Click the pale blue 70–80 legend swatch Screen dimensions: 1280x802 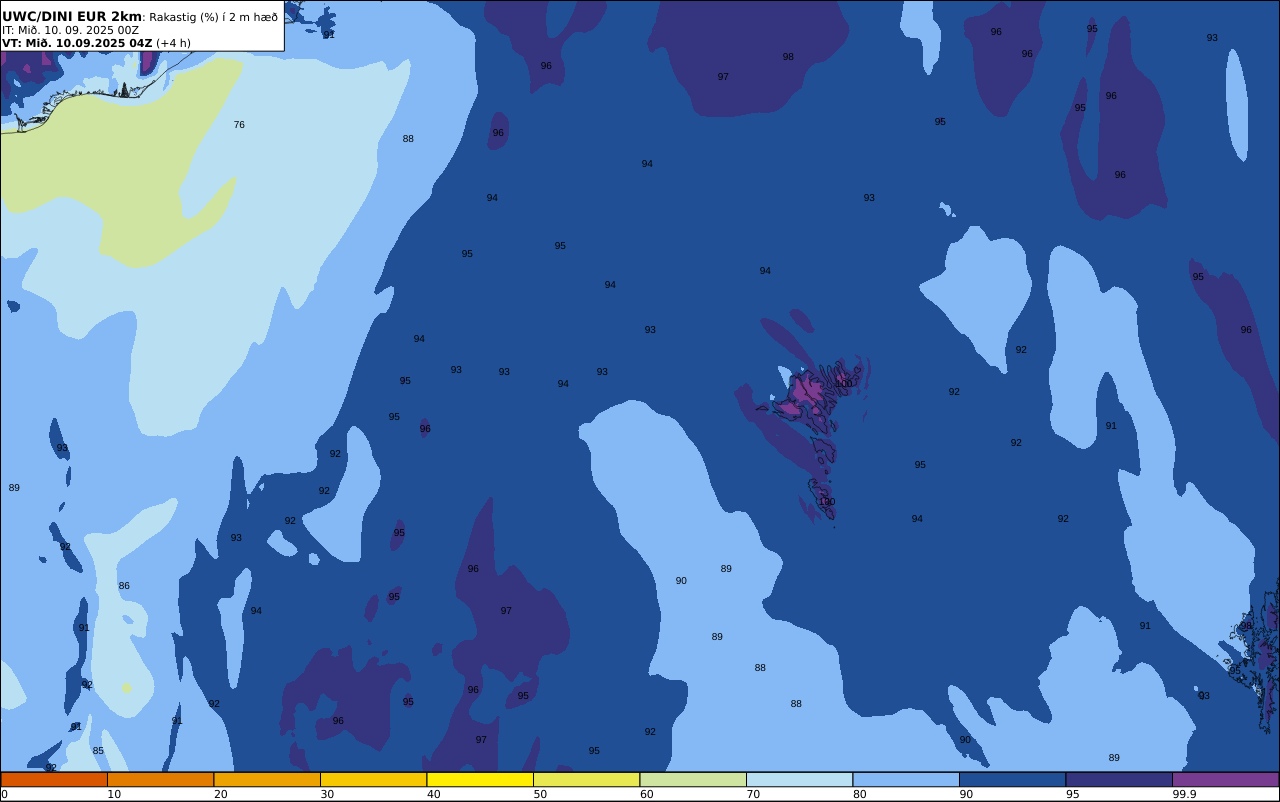(x=799, y=779)
